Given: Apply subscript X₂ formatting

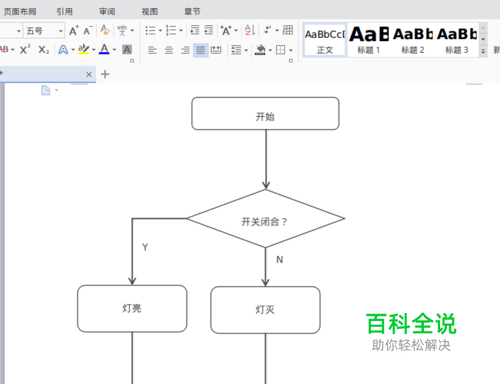Looking at the screenshot, I should click(x=44, y=50).
